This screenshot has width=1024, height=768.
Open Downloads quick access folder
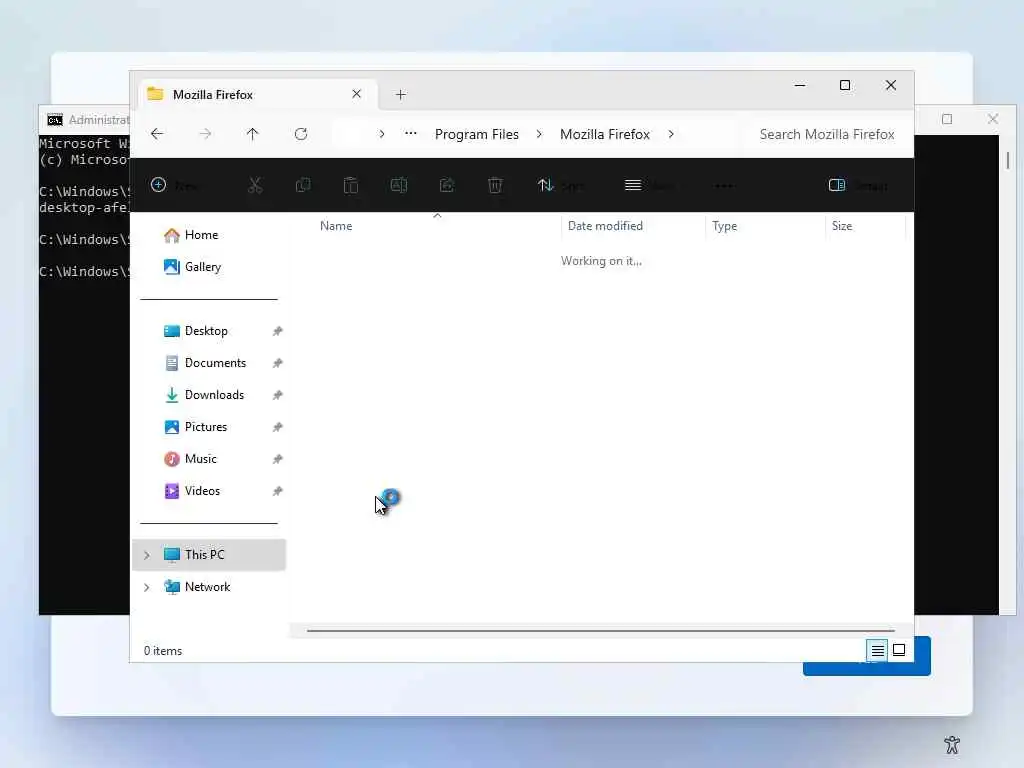pos(214,395)
